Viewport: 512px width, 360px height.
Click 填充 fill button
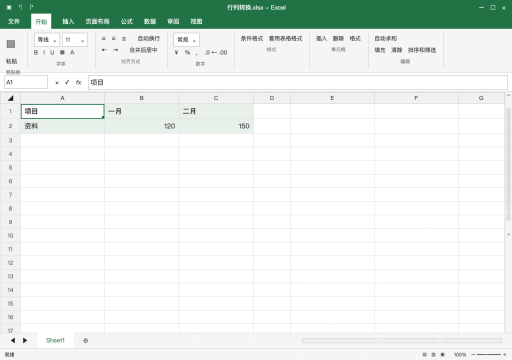(380, 50)
